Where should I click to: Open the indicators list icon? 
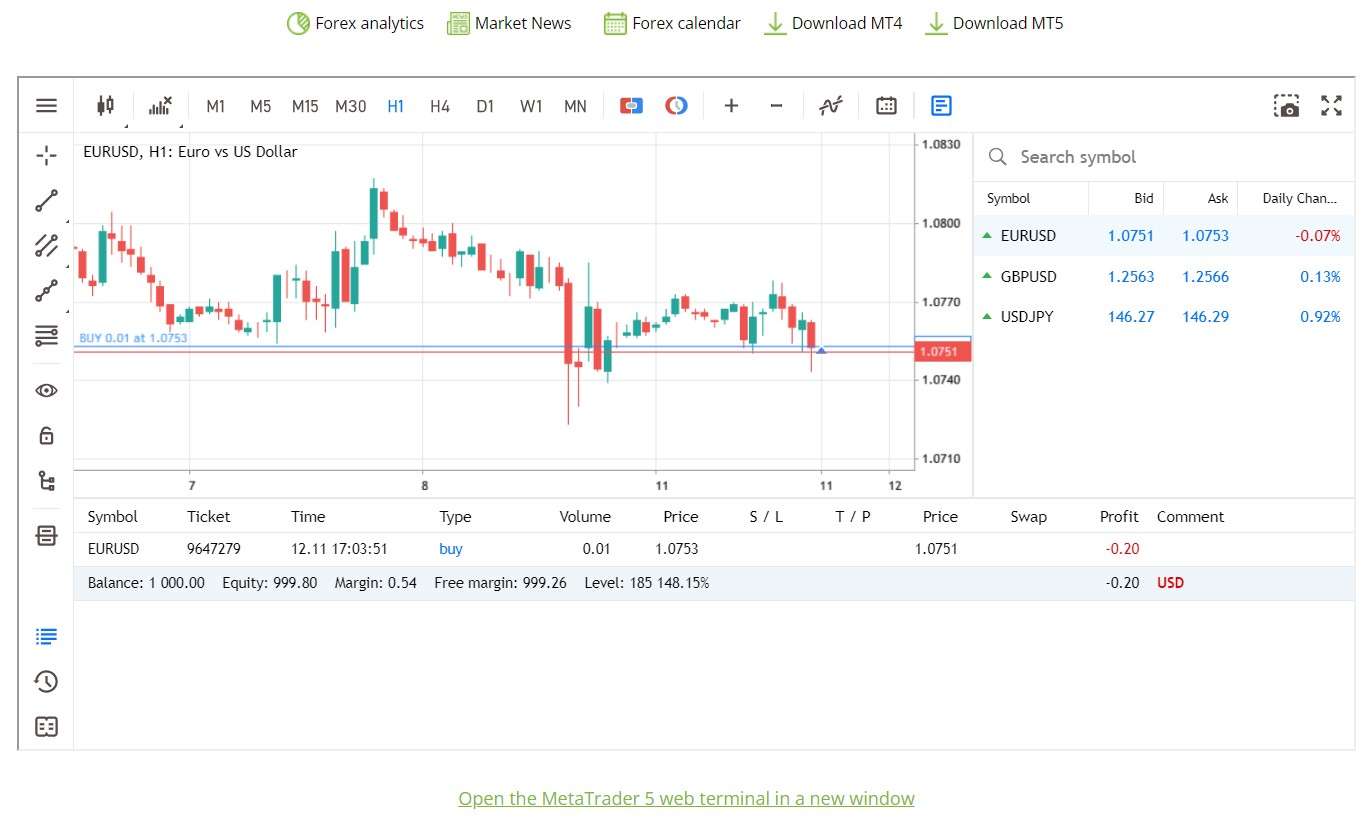(x=160, y=106)
